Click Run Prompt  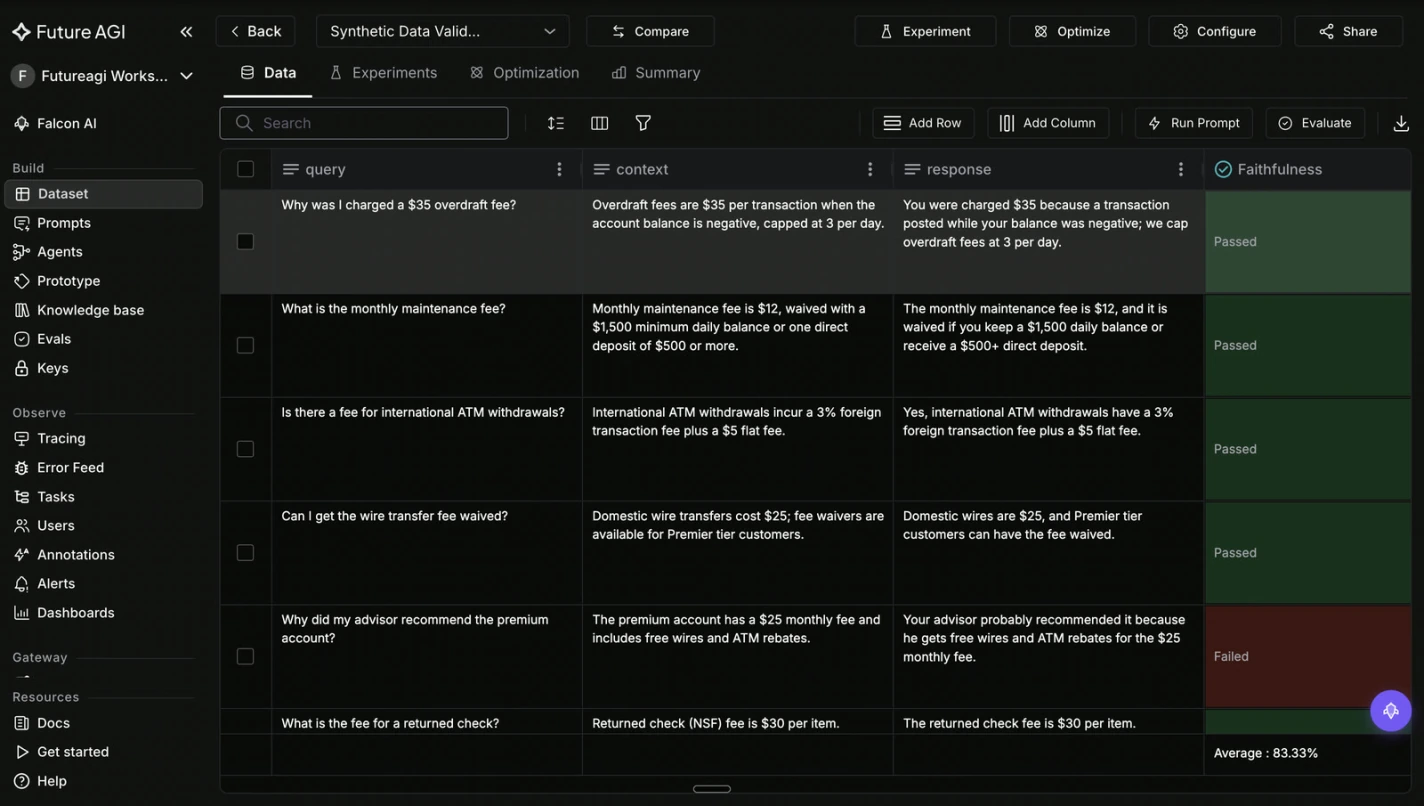[x=1193, y=123]
